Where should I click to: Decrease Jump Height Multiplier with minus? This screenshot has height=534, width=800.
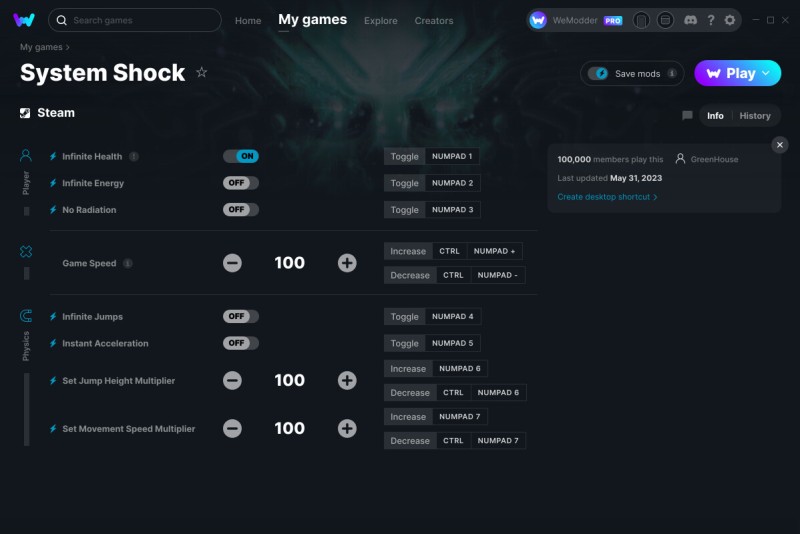232,380
